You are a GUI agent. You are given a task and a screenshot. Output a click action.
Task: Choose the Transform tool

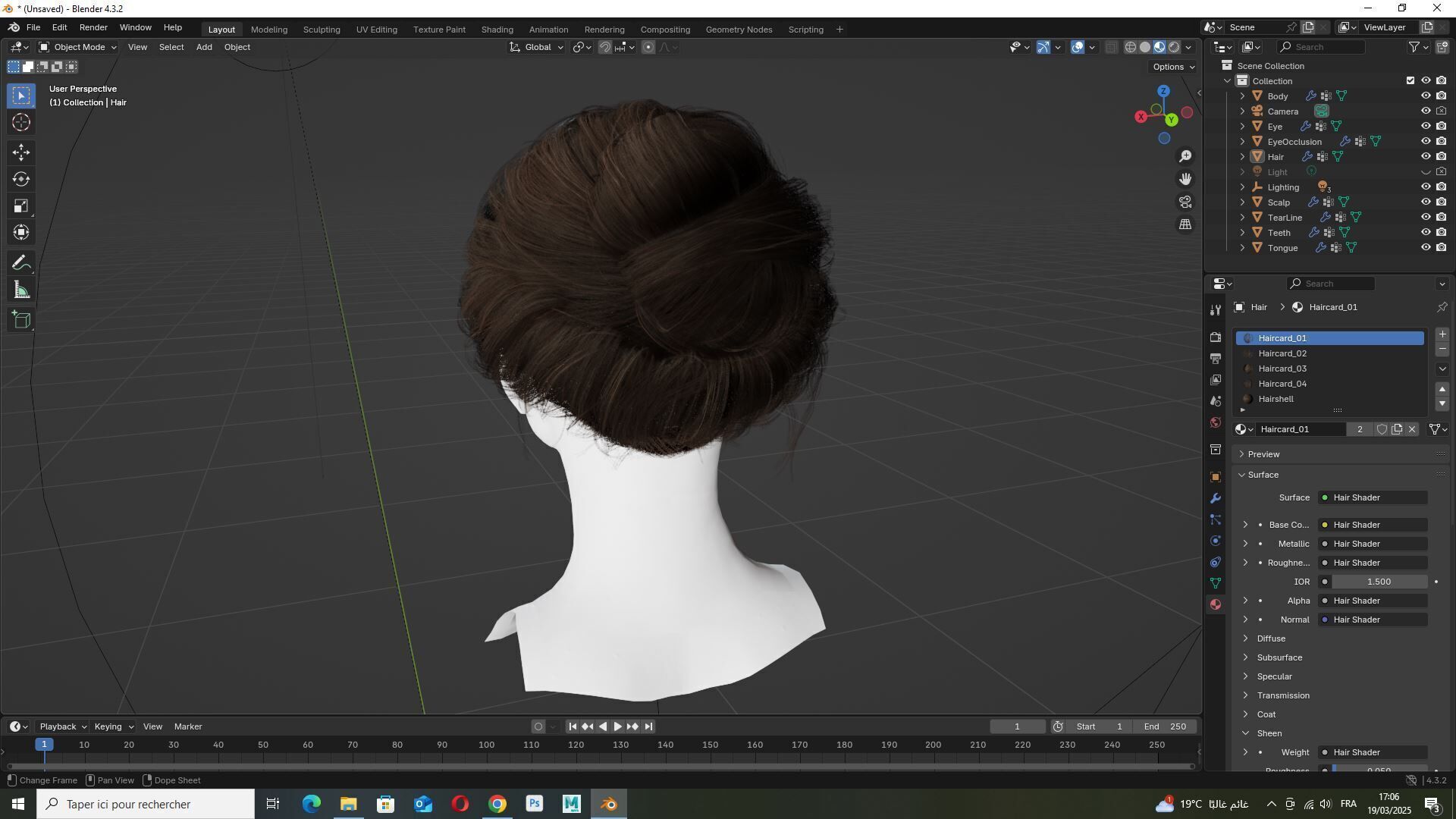coord(21,232)
